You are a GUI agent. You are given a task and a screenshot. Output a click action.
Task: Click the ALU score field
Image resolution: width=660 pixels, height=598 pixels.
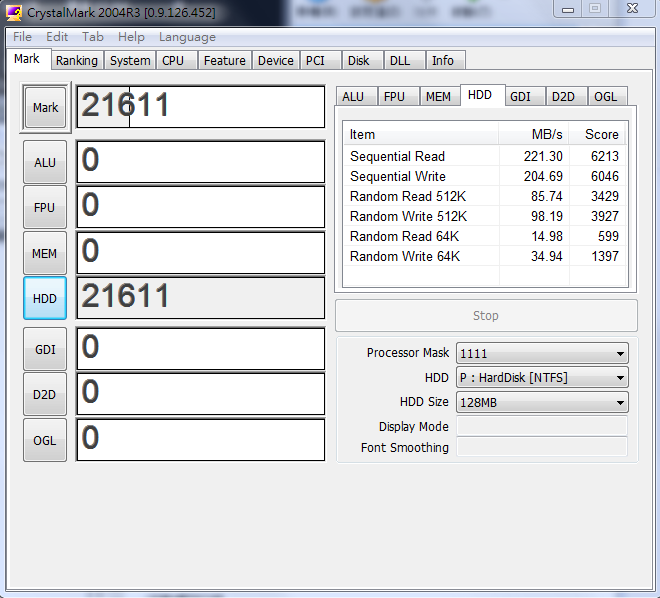coord(201,162)
